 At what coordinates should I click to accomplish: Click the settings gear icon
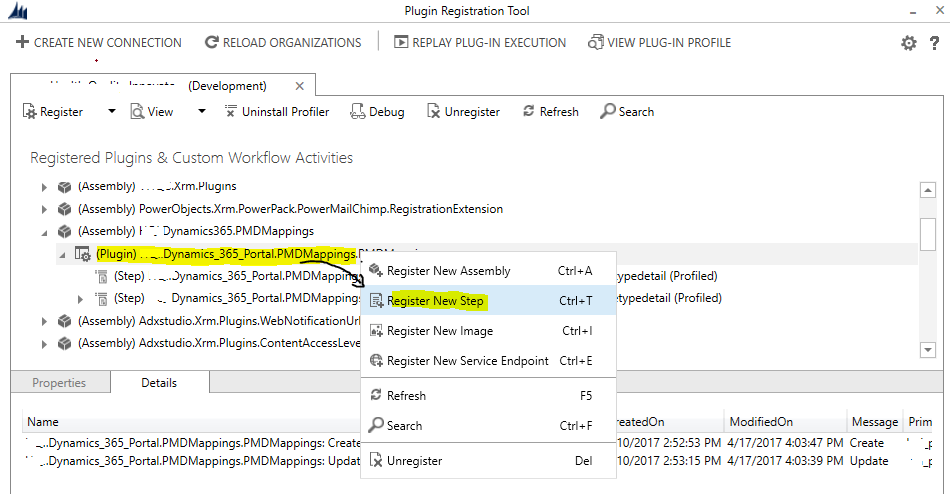(x=908, y=43)
